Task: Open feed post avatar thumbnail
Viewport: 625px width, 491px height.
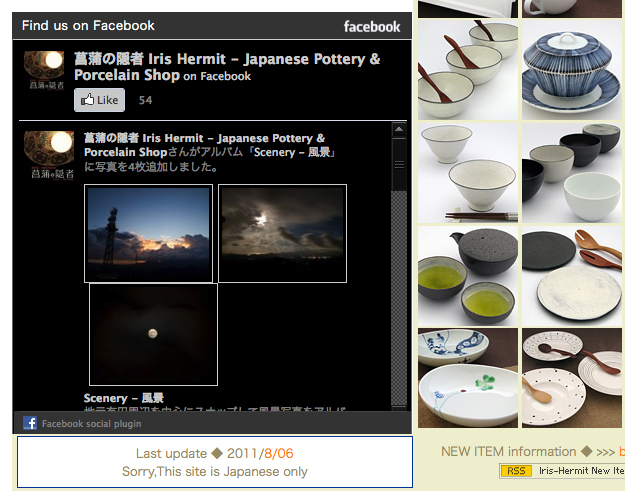Action: point(49,155)
